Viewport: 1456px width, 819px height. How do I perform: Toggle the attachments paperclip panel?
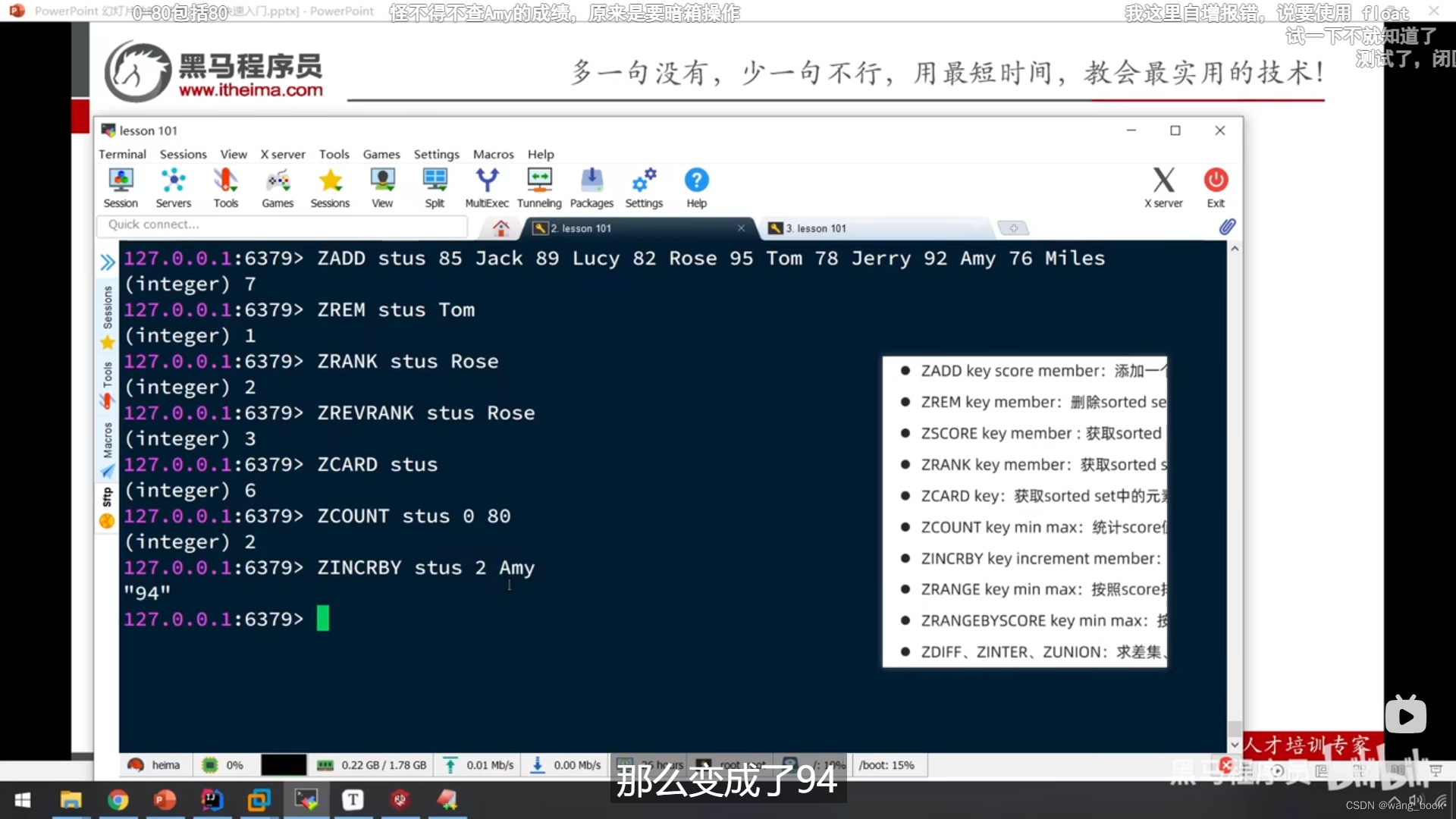[1227, 227]
